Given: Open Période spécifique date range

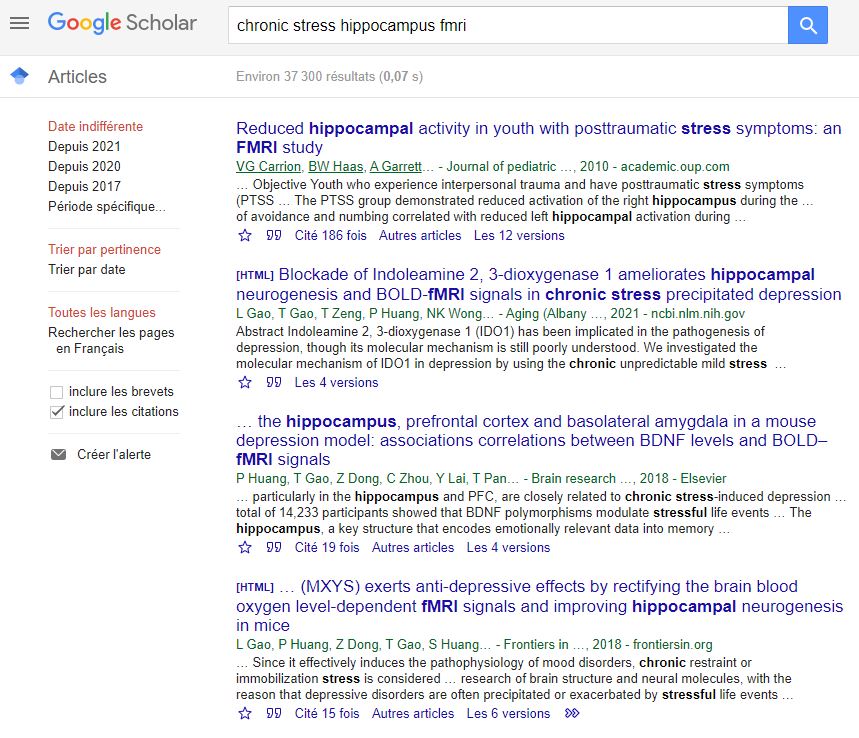Looking at the screenshot, I should tap(106, 207).
